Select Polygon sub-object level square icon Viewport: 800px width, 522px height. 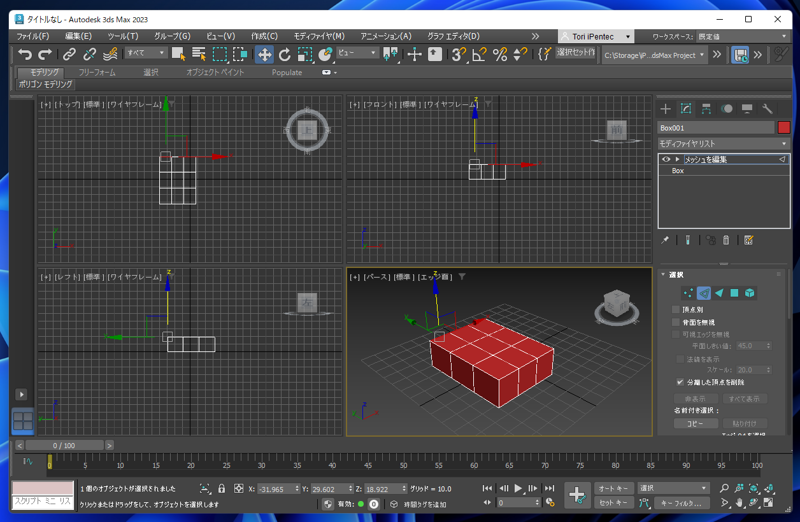click(x=734, y=293)
